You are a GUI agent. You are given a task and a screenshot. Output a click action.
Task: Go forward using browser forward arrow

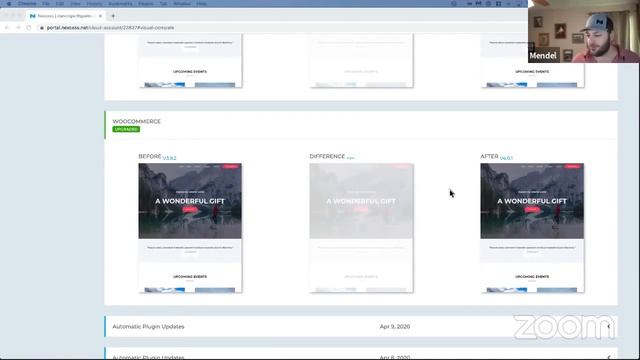[18, 28]
